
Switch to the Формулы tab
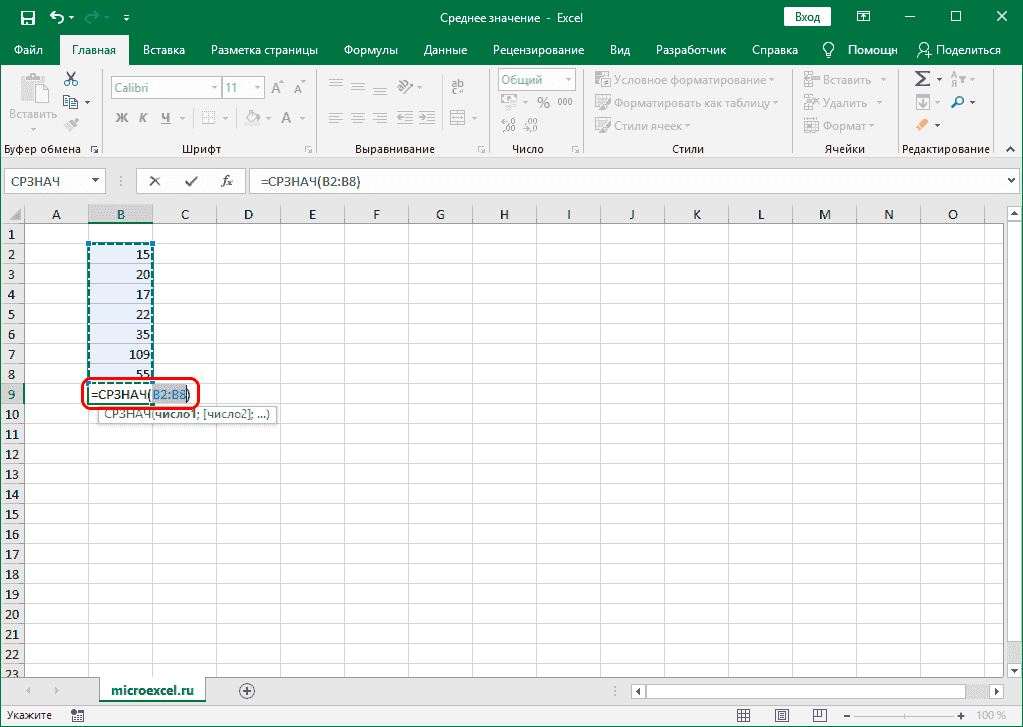point(370,50)
